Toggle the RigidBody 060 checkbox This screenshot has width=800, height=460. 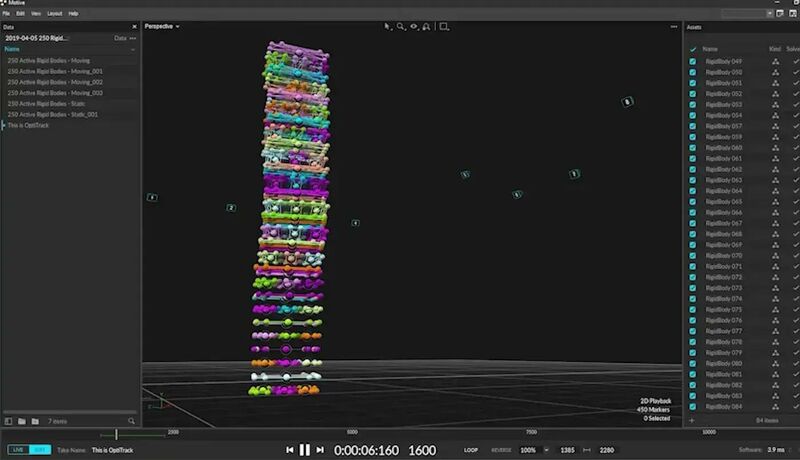(x=692, y=148)
